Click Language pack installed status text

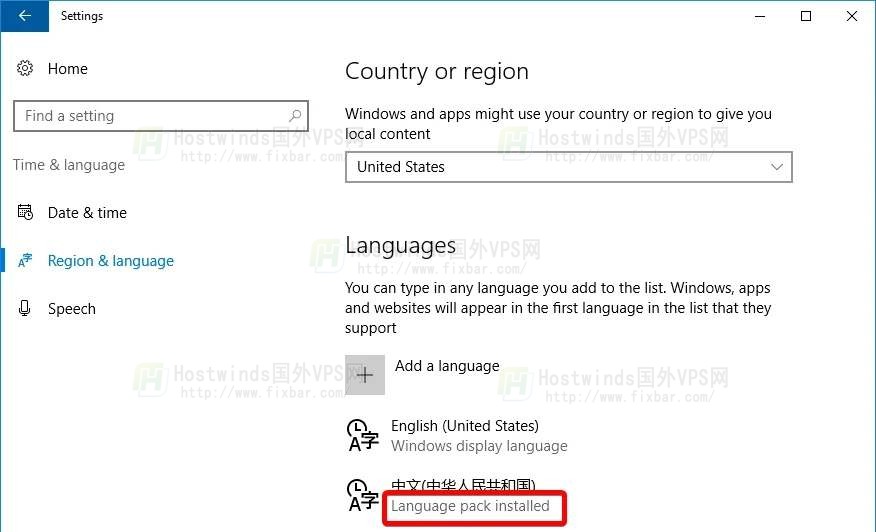(470, 506)
